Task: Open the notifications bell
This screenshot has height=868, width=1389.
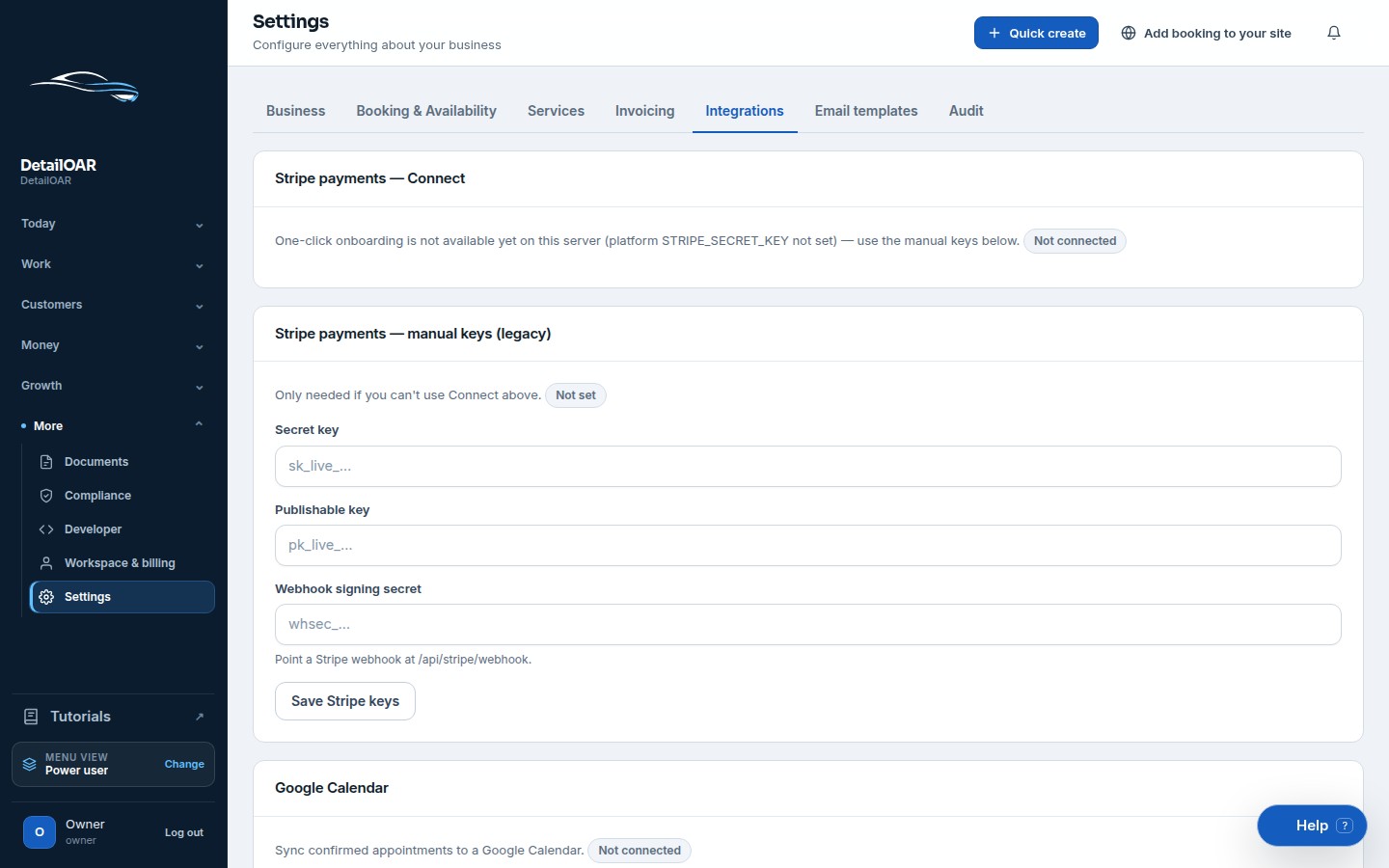Action: pyautogui.click(x=1334, y=33)
